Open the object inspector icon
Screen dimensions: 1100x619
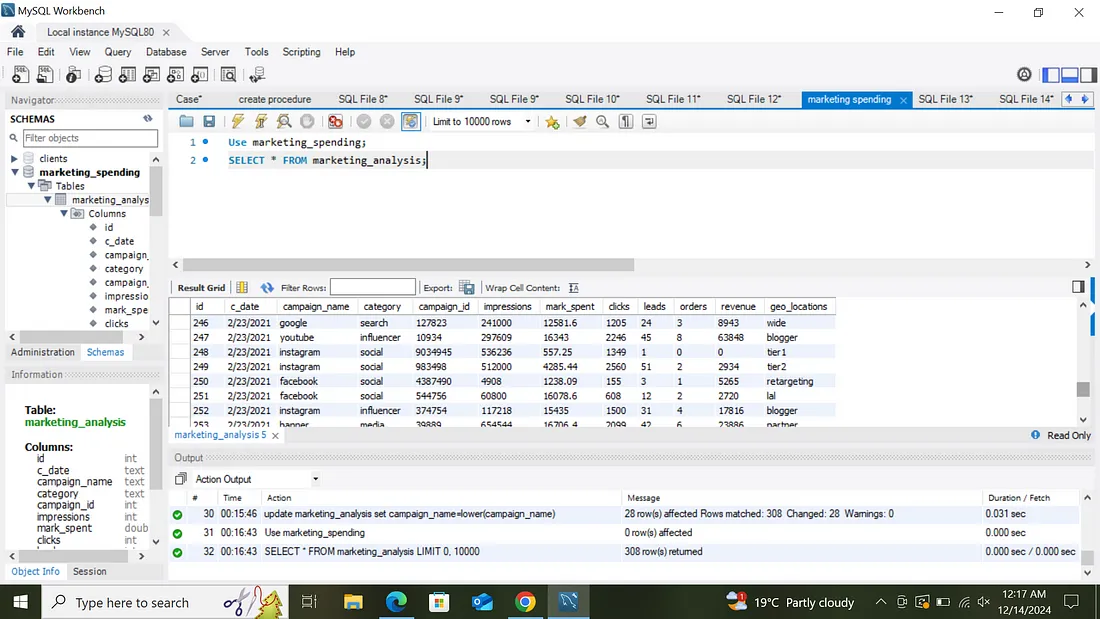(x=74, y=74)
